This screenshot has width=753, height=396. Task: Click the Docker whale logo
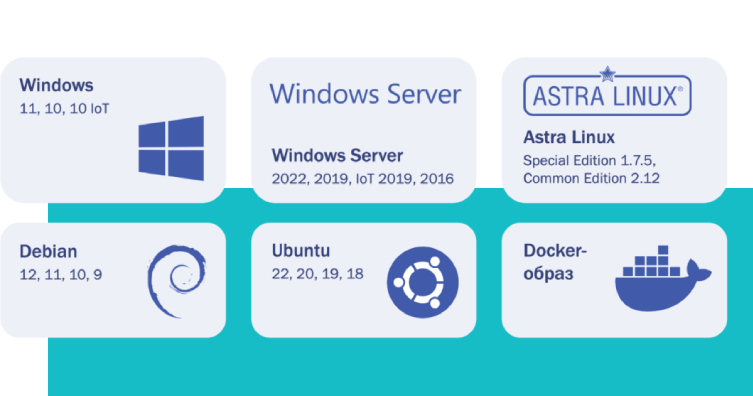[663, 278]
